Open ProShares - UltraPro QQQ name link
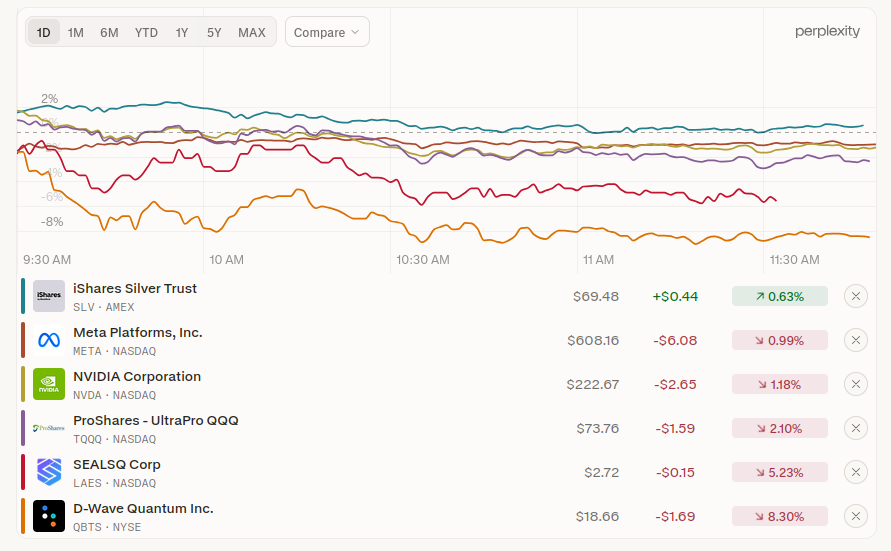The image size is (891, 551). point(156,421)
